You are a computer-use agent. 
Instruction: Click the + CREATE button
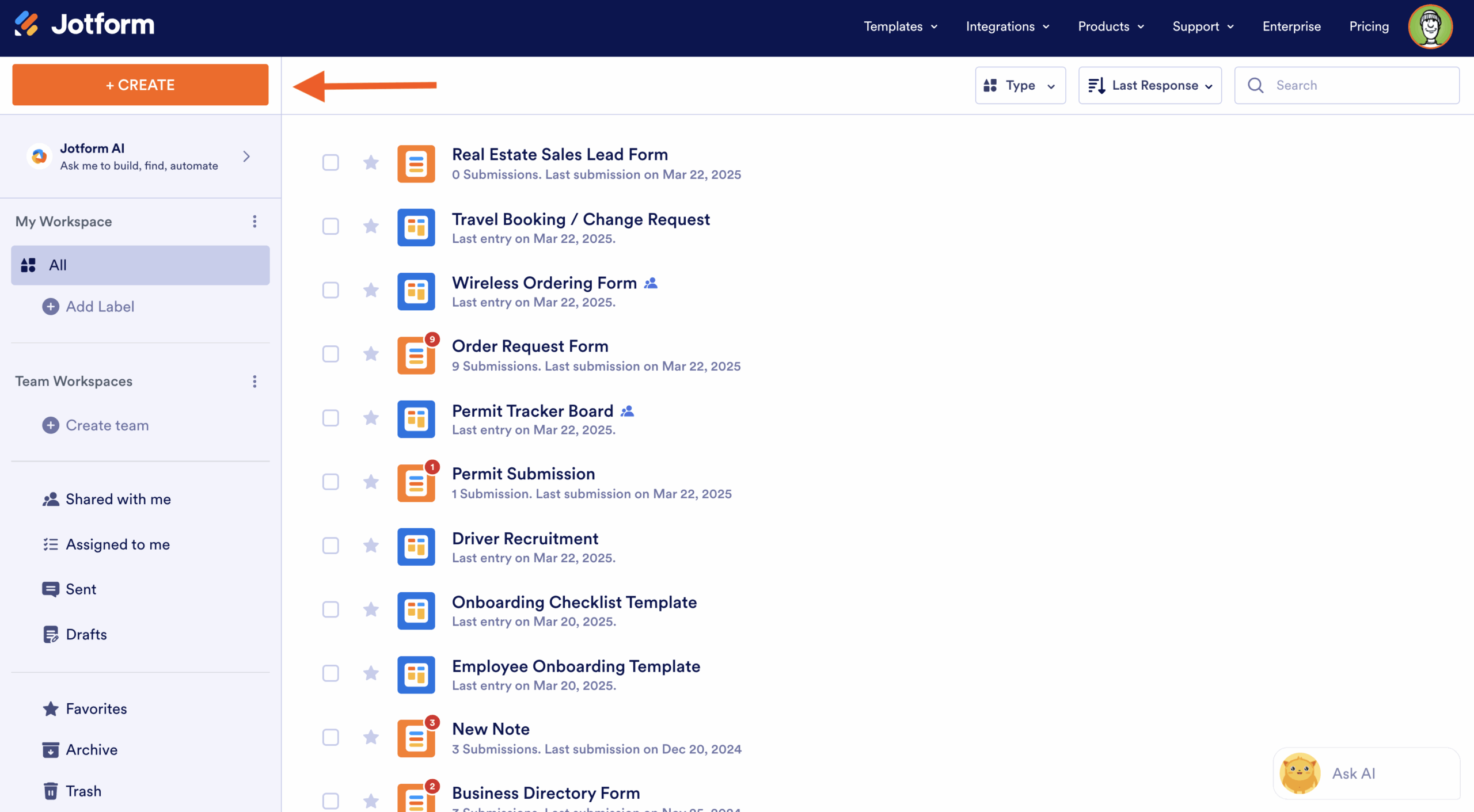(x=140, y=85)
